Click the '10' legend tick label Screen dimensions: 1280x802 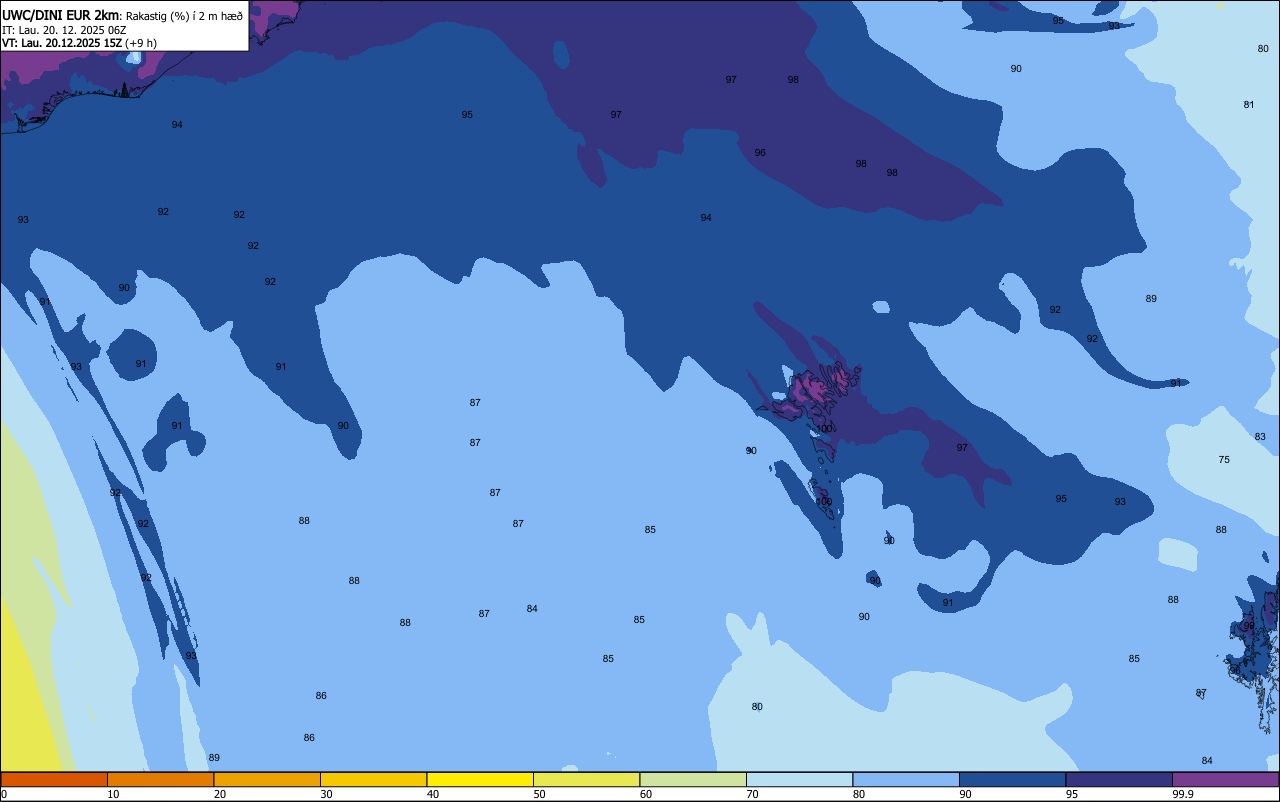113,794
